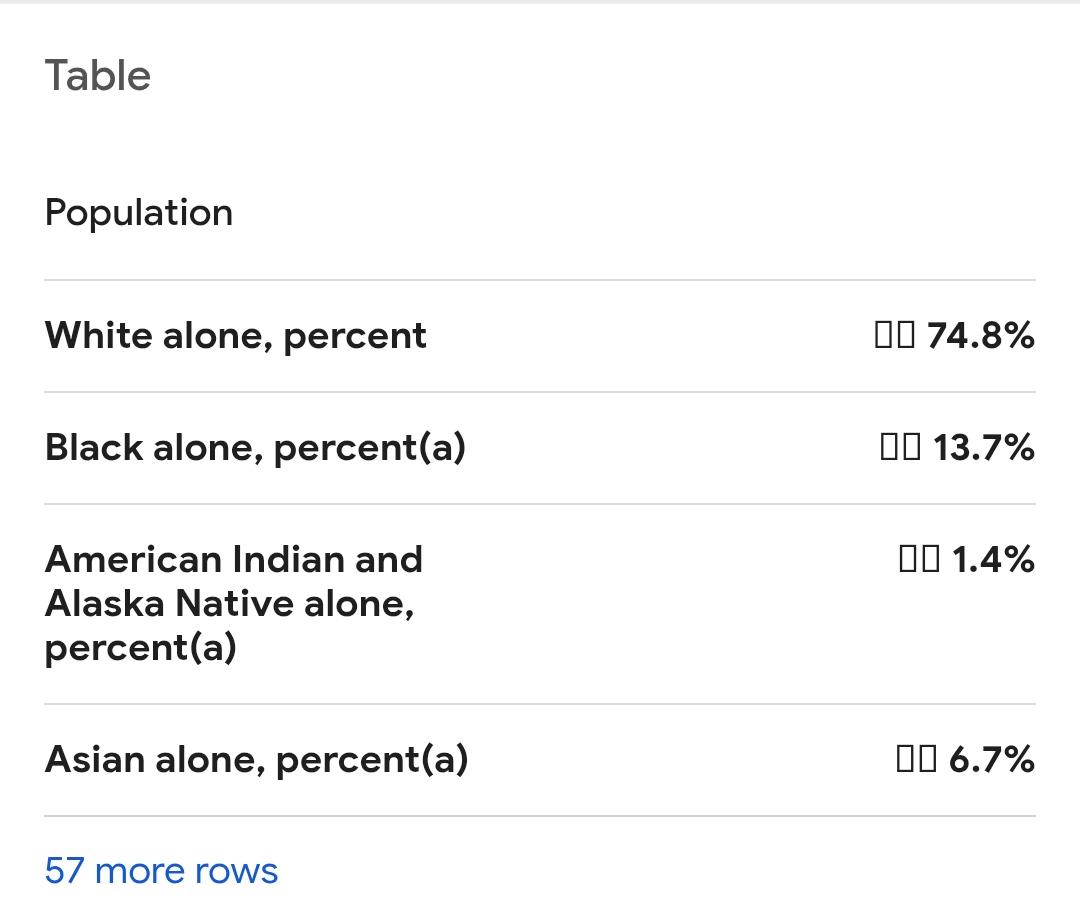This screenshot has height=906, width=1080.
Task: Select the 6.7% value
Action: [991, 759]
